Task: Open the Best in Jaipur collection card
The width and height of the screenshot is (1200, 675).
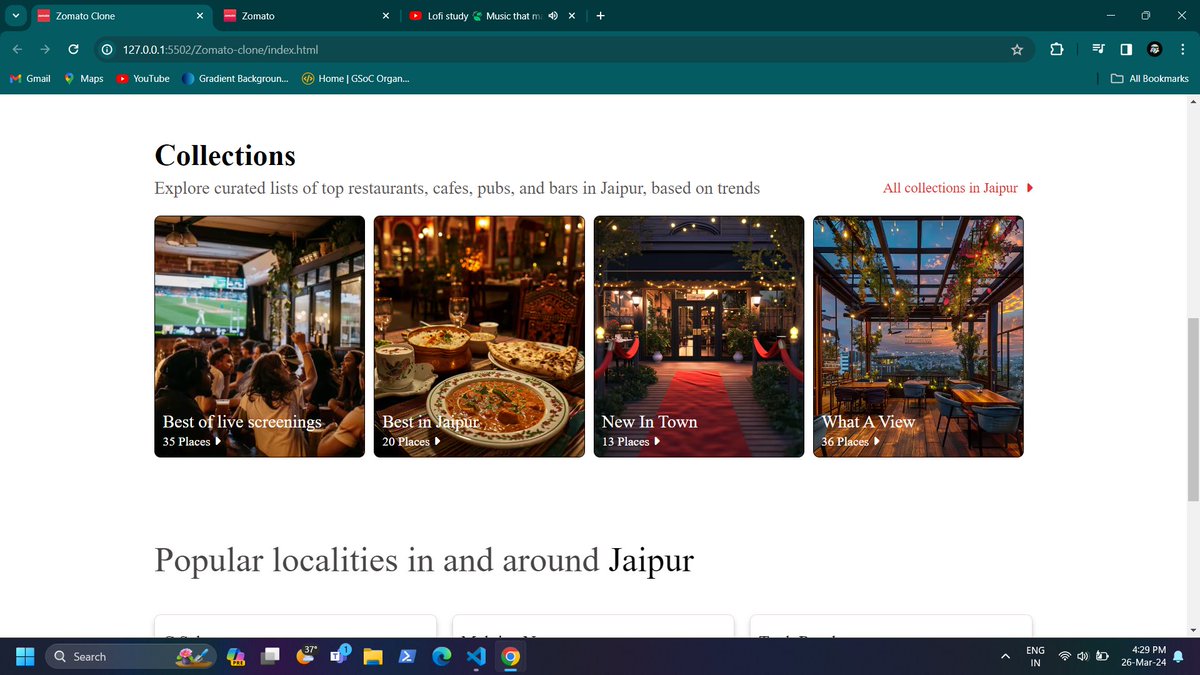Action: tap(479, 337)
